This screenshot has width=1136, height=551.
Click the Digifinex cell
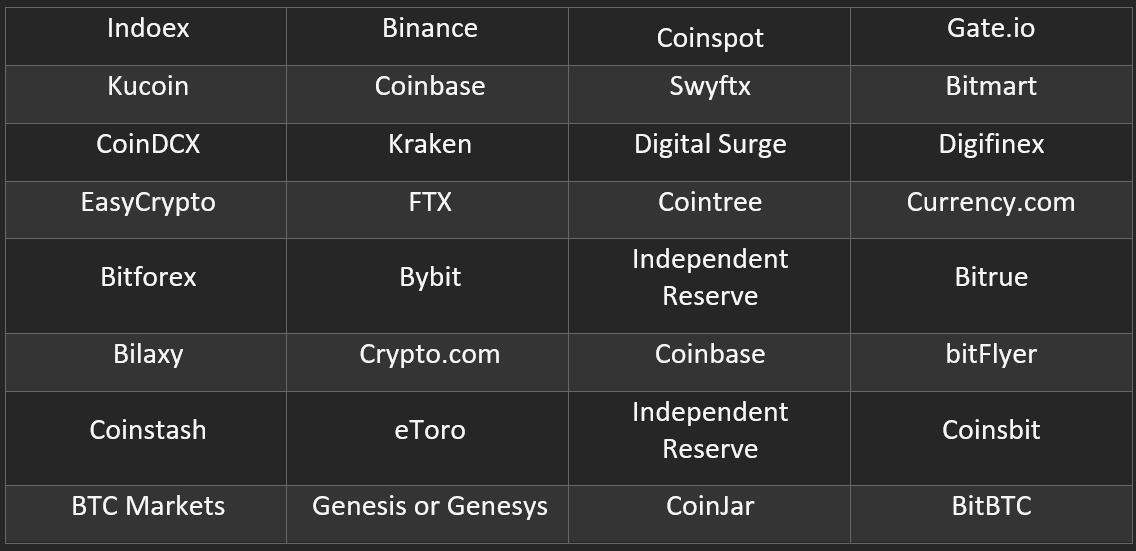990,152
